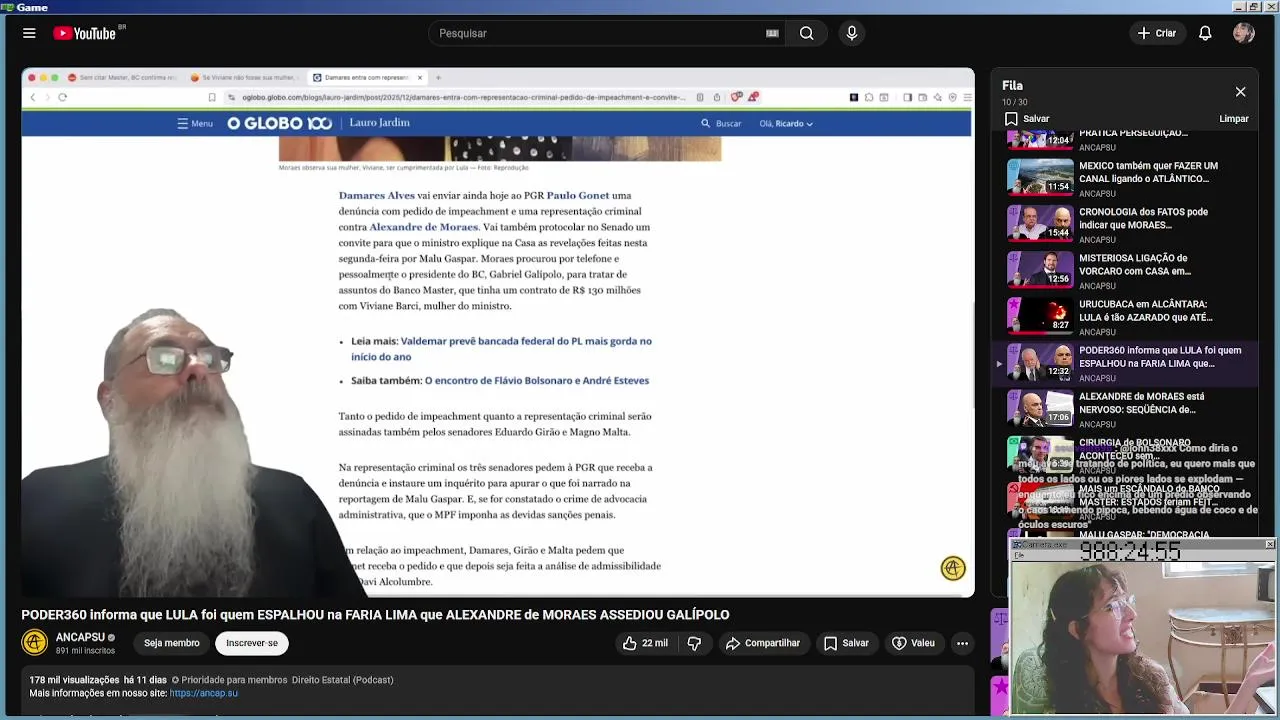Open the ANCAPSU channel name link
This screenshot has width=1280, height=720.
[80, 637]
